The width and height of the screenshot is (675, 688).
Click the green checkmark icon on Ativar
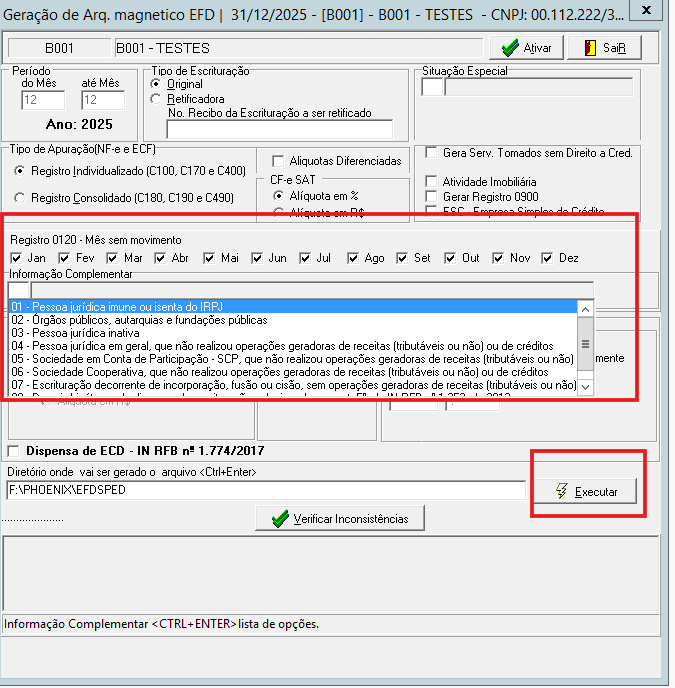coord(510,48)
